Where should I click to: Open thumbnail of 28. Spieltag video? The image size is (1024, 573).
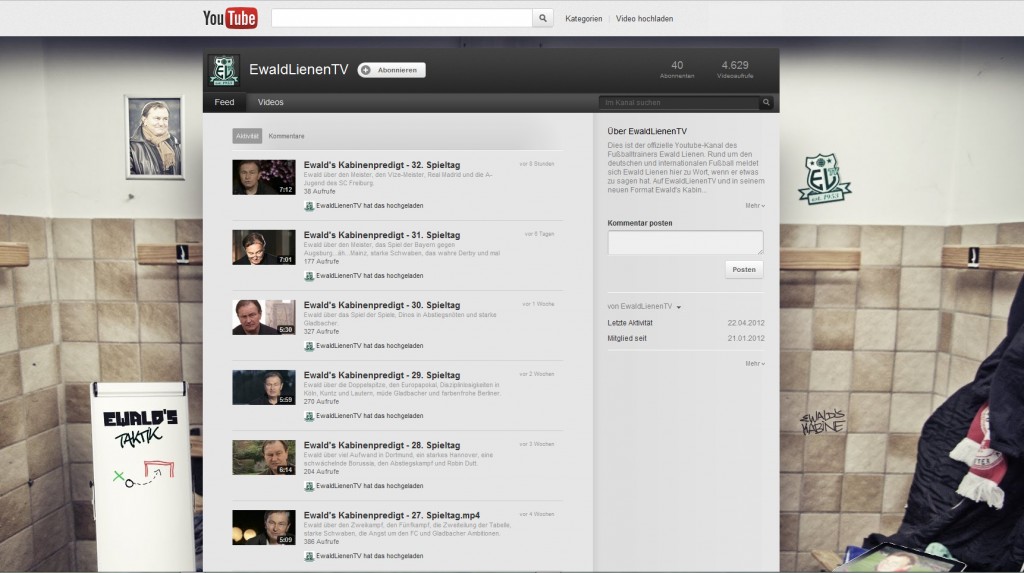pyautogui.click(x=264, y=457)
